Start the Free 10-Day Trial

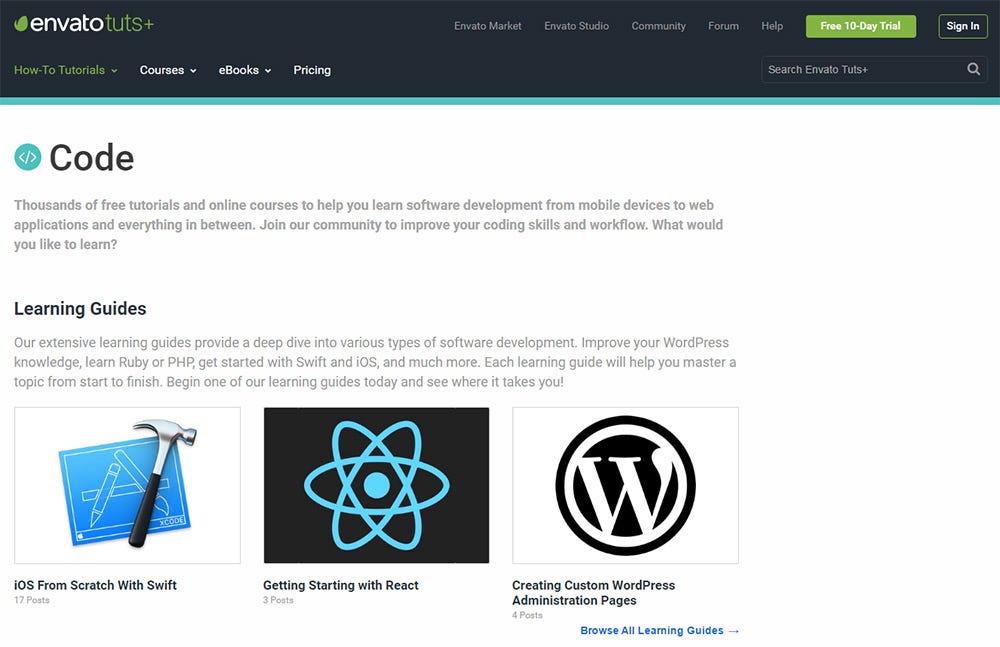[860, 26]
